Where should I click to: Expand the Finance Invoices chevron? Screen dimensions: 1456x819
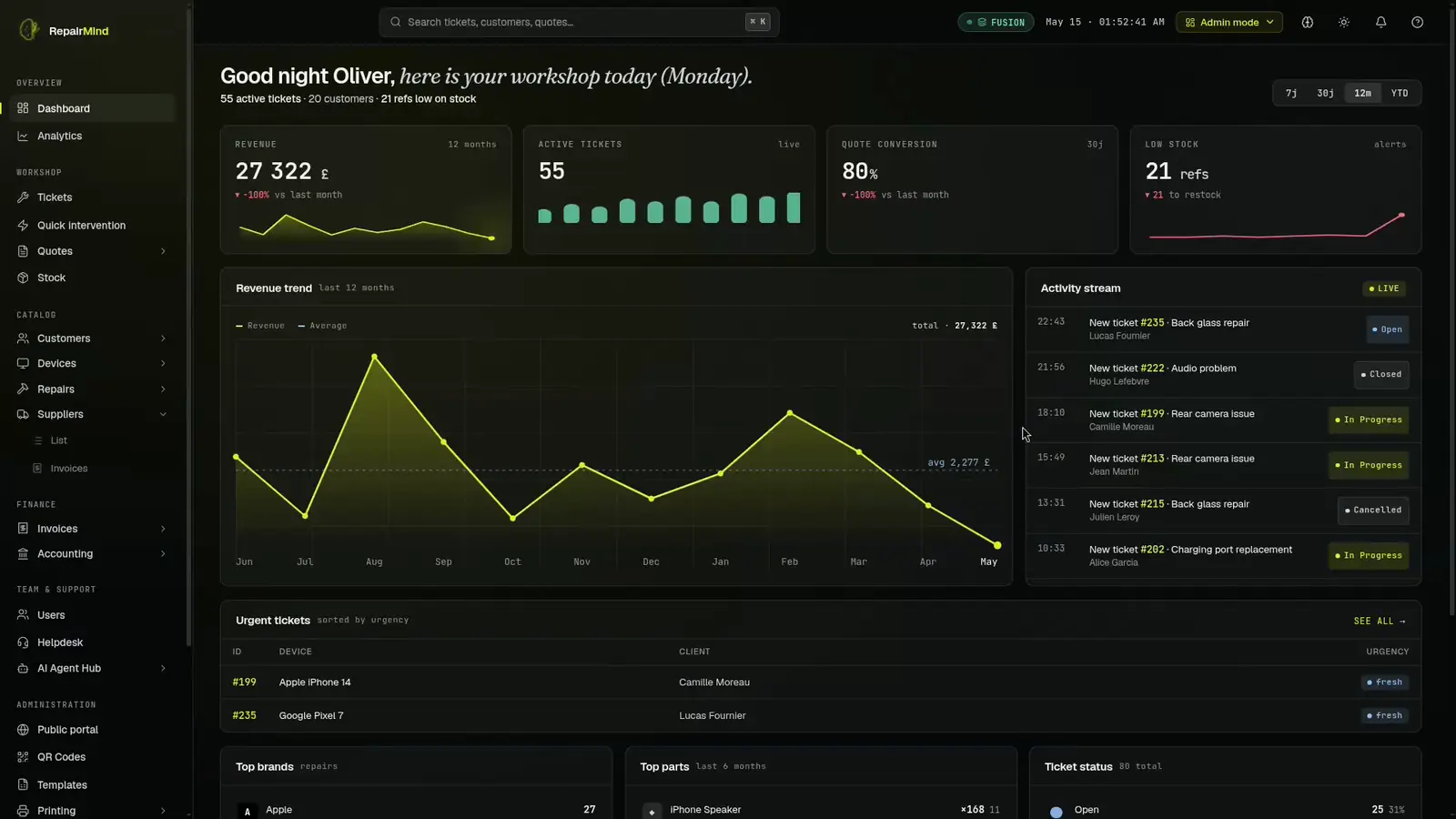click(163, 529)
